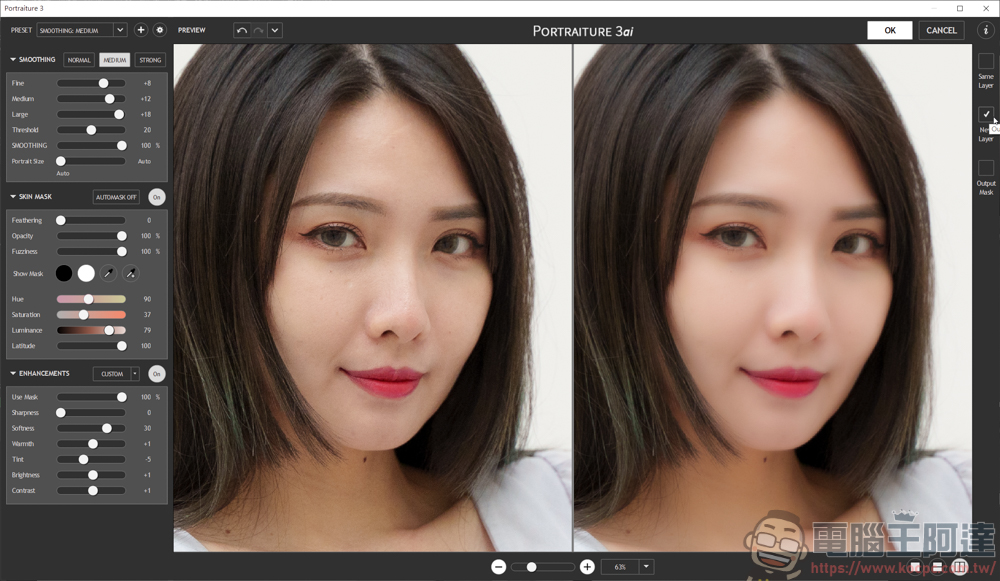The height and width of the screenshot is (581, 1000).
Task: Click the undo arrow in preview toolbar
Action: tap(241, 30)
